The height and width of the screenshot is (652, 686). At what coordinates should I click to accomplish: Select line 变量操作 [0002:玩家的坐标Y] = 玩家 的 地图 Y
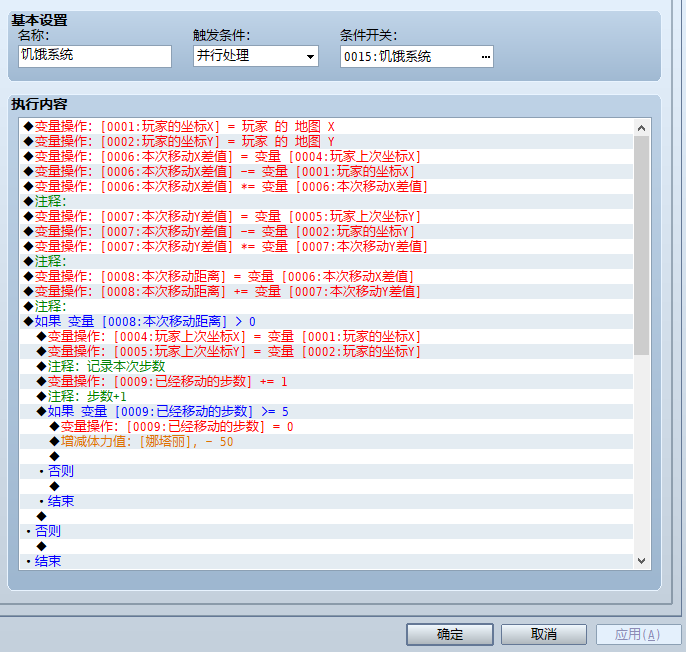tap(326, 141)
